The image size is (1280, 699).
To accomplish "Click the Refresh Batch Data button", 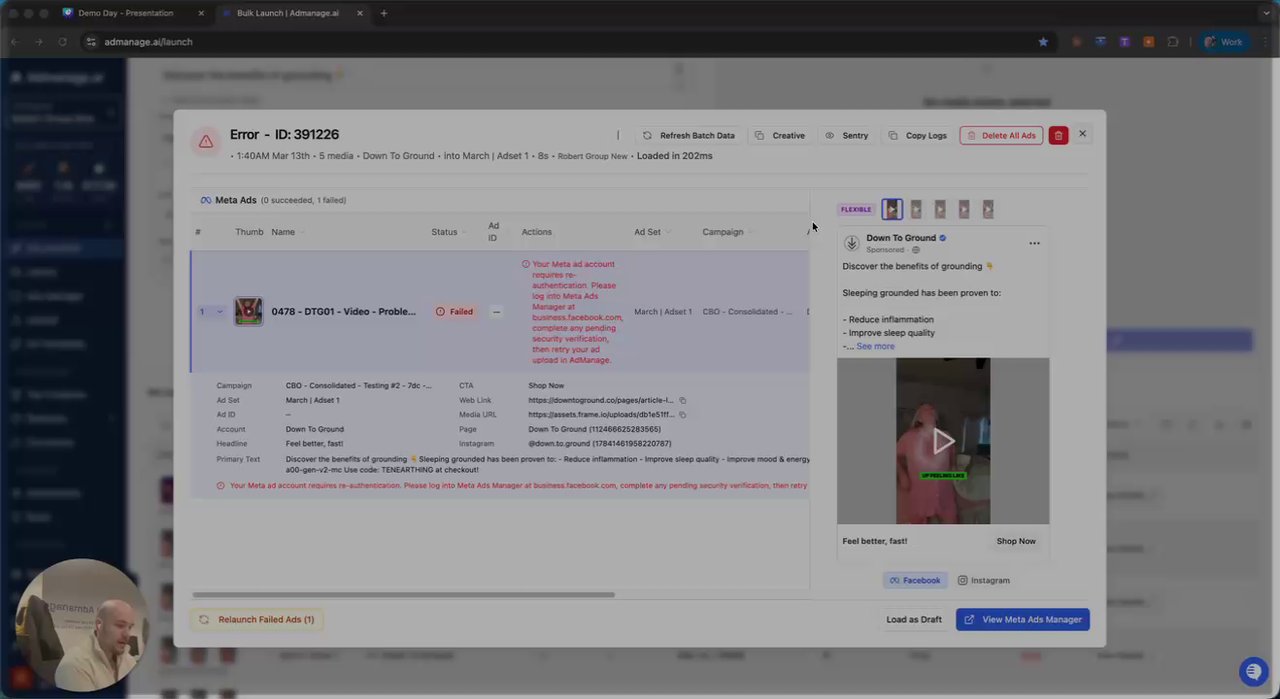I will 689,135.
